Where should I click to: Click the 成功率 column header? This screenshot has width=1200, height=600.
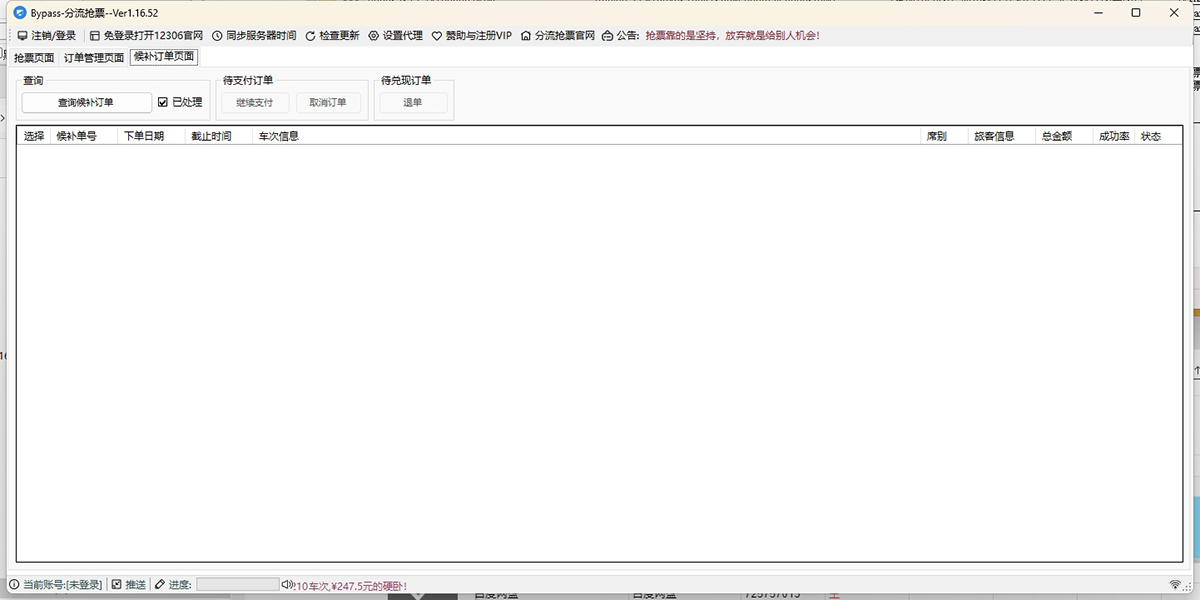pyautogui.click(x=1114, y=136)
